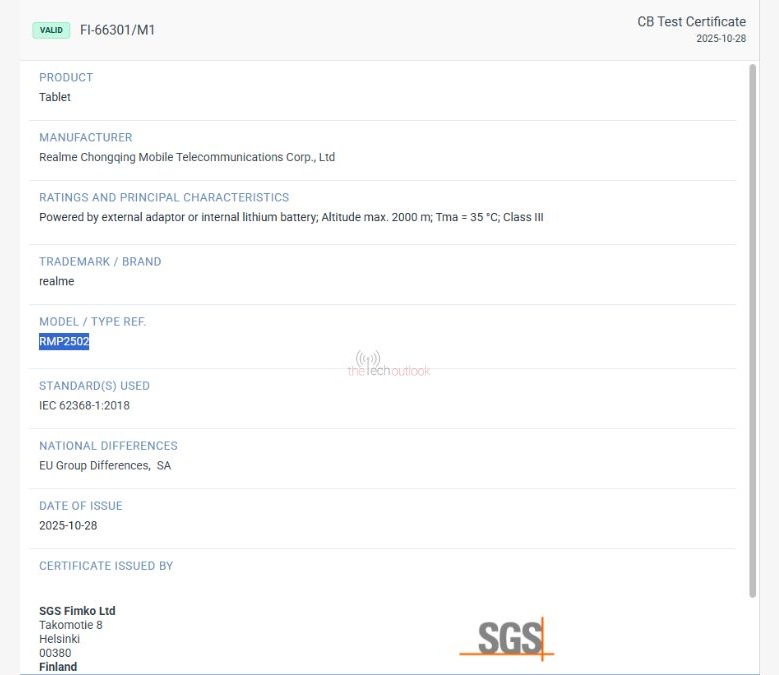
Task: Click the vertical scrollbar thumb
Action: 752,330
